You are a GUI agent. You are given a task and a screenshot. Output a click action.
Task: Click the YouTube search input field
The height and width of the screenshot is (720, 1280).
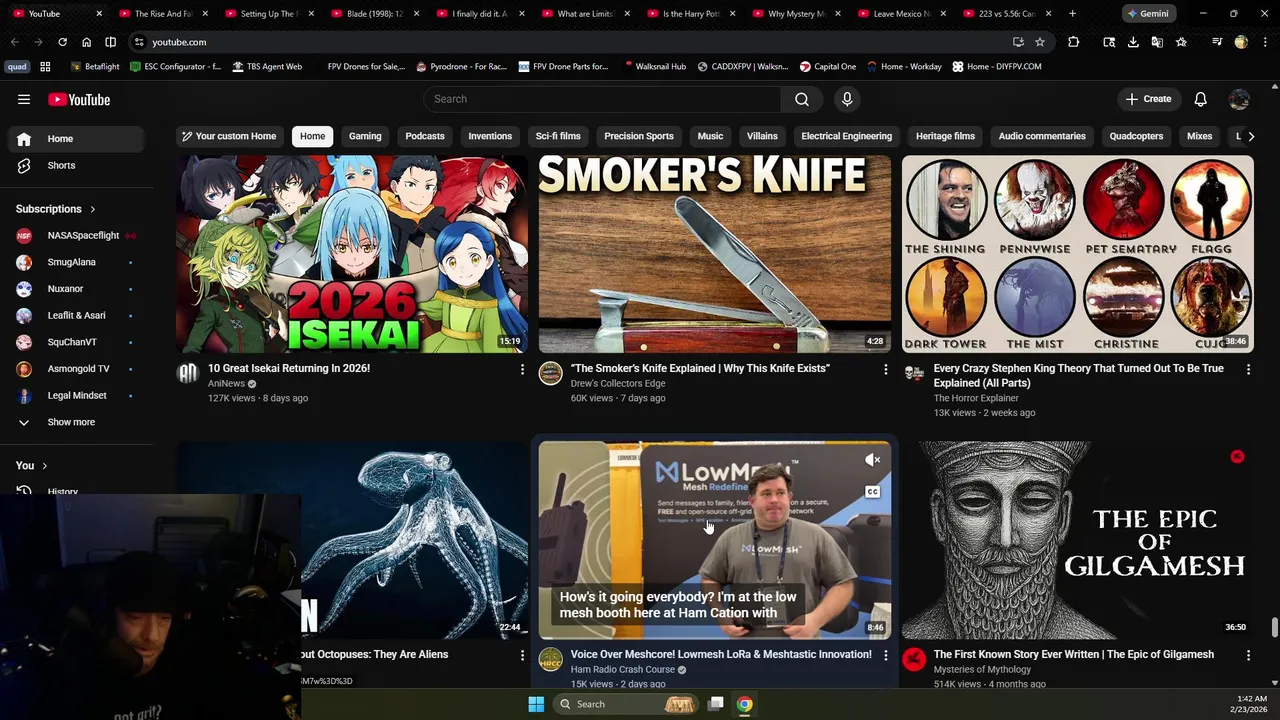pyautogui.click(x=602, y=99)
